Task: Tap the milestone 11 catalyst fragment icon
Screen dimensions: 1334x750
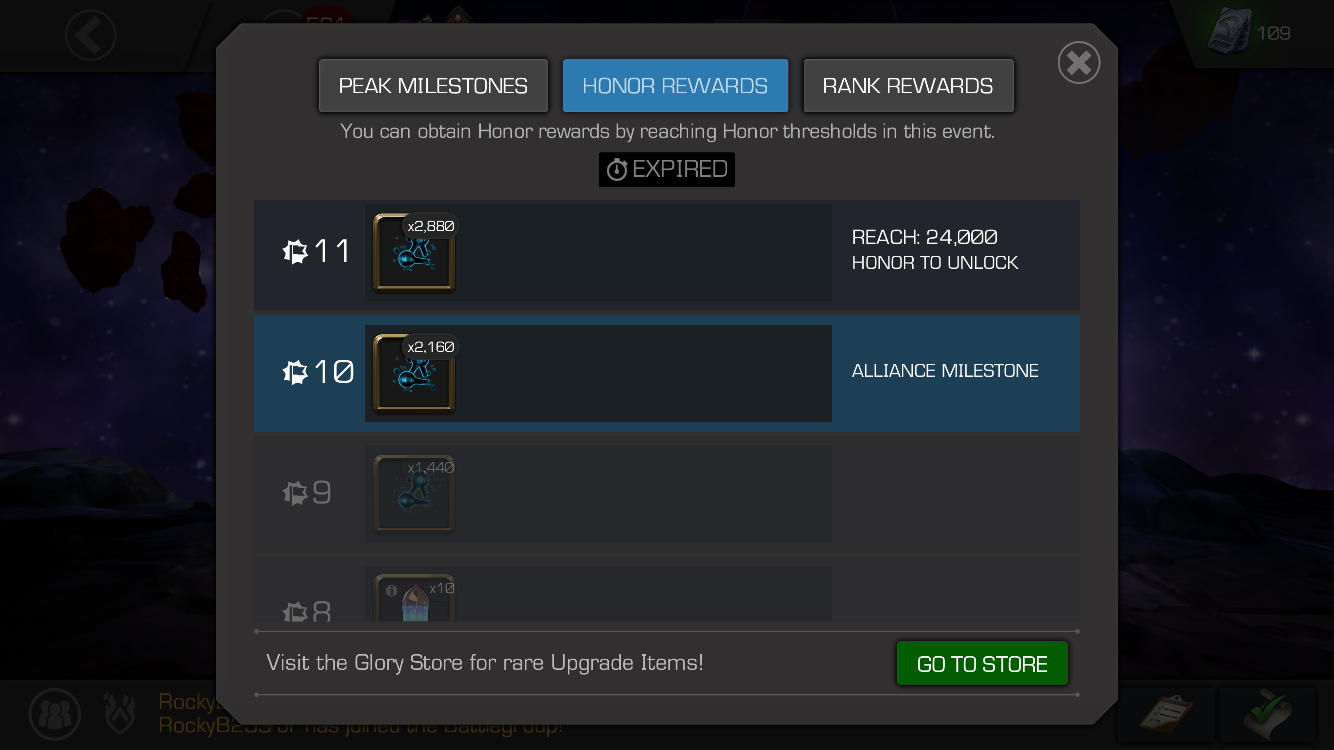Action: (414, 253)
